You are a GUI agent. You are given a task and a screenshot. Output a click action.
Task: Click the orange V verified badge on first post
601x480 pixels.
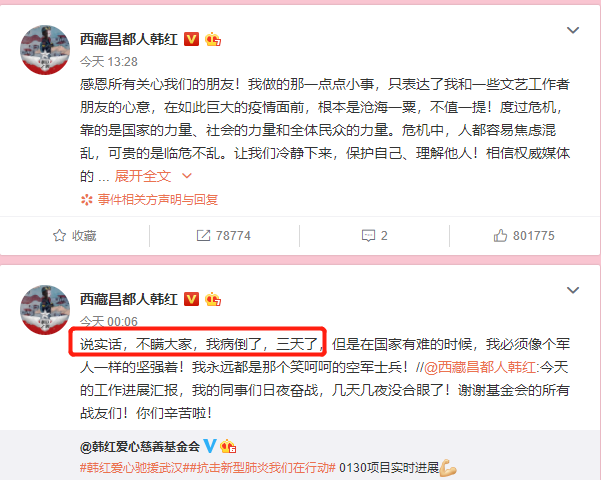pyautogui.click(x=191, y=39)
